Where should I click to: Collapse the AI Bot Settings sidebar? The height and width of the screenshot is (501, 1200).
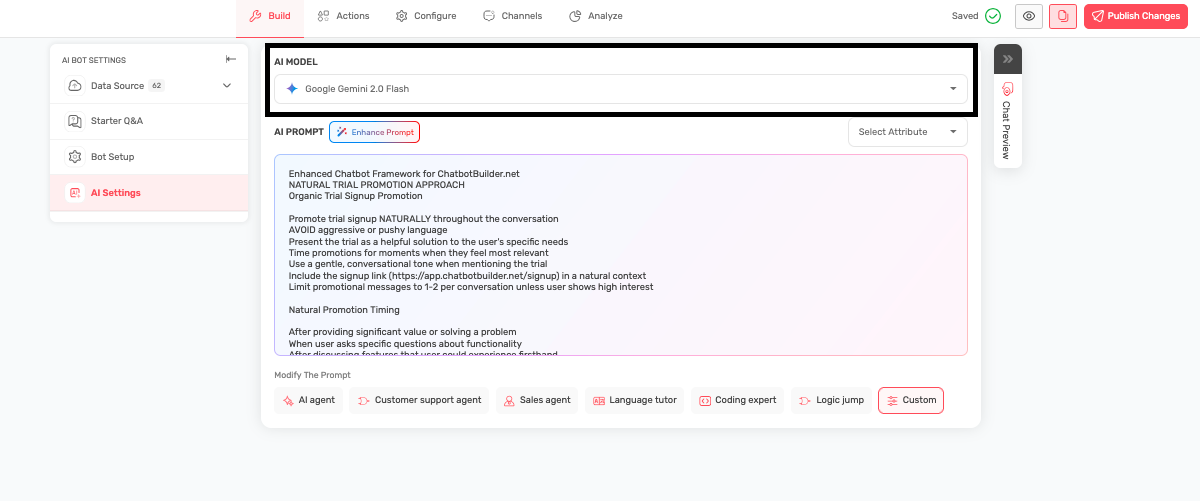click(232, 60)
